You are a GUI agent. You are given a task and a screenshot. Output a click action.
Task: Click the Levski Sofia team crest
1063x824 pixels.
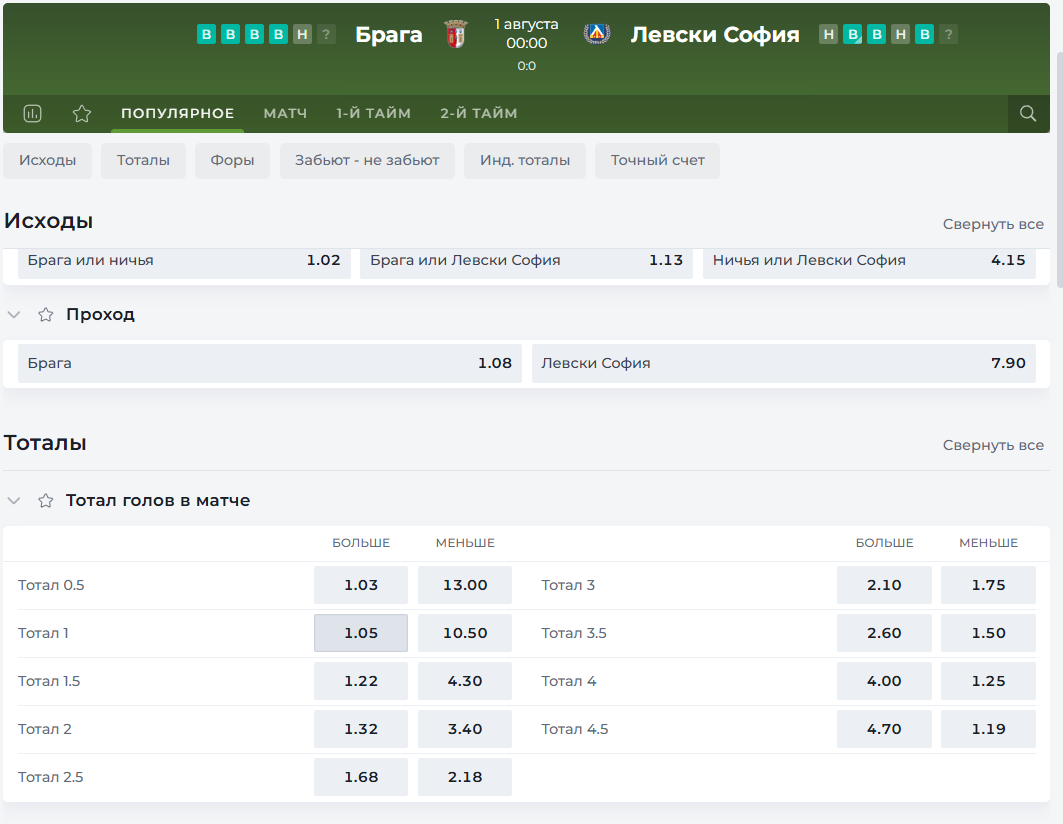[x=597, y=34]
